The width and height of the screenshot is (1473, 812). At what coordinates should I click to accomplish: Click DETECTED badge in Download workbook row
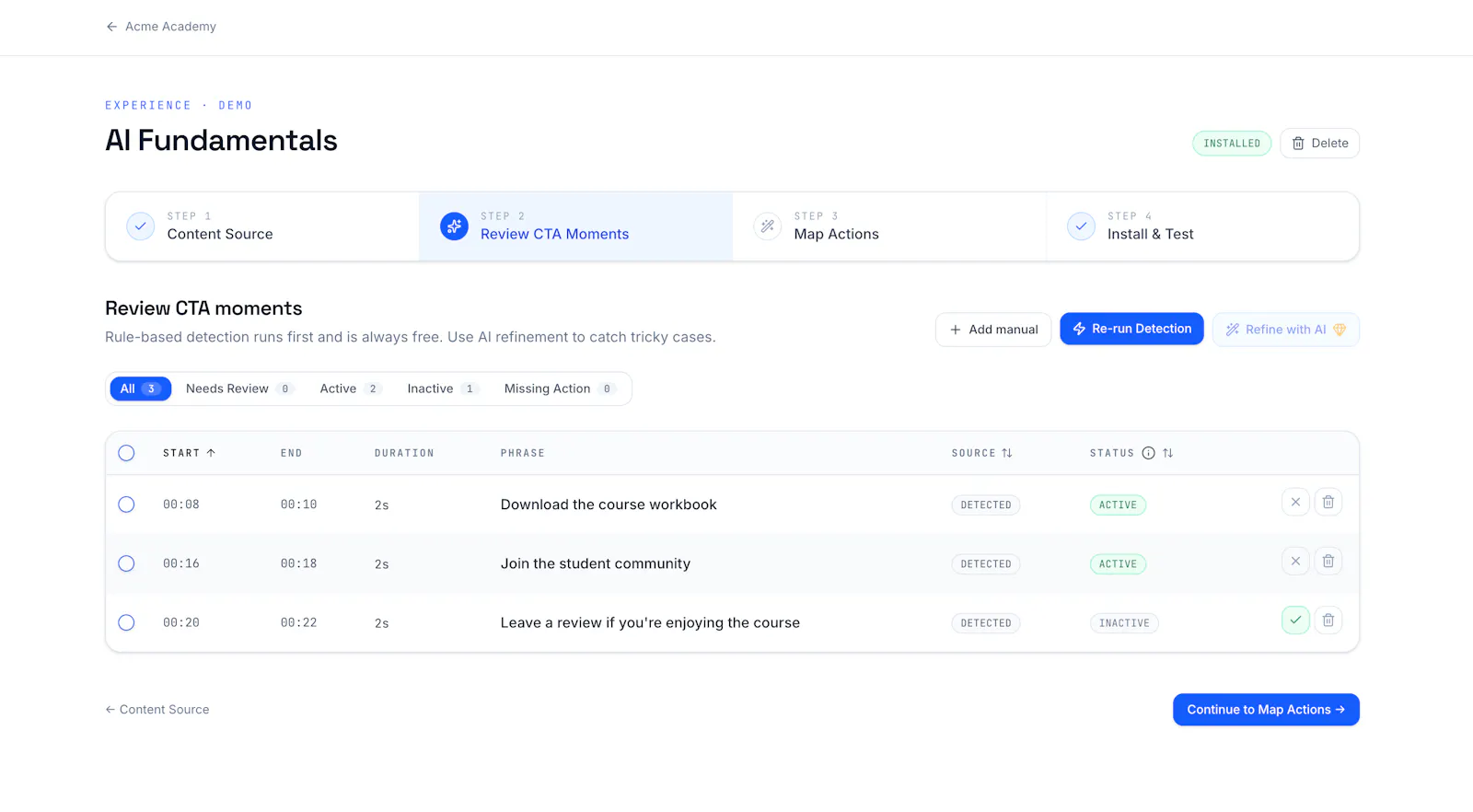pos(985,505)
